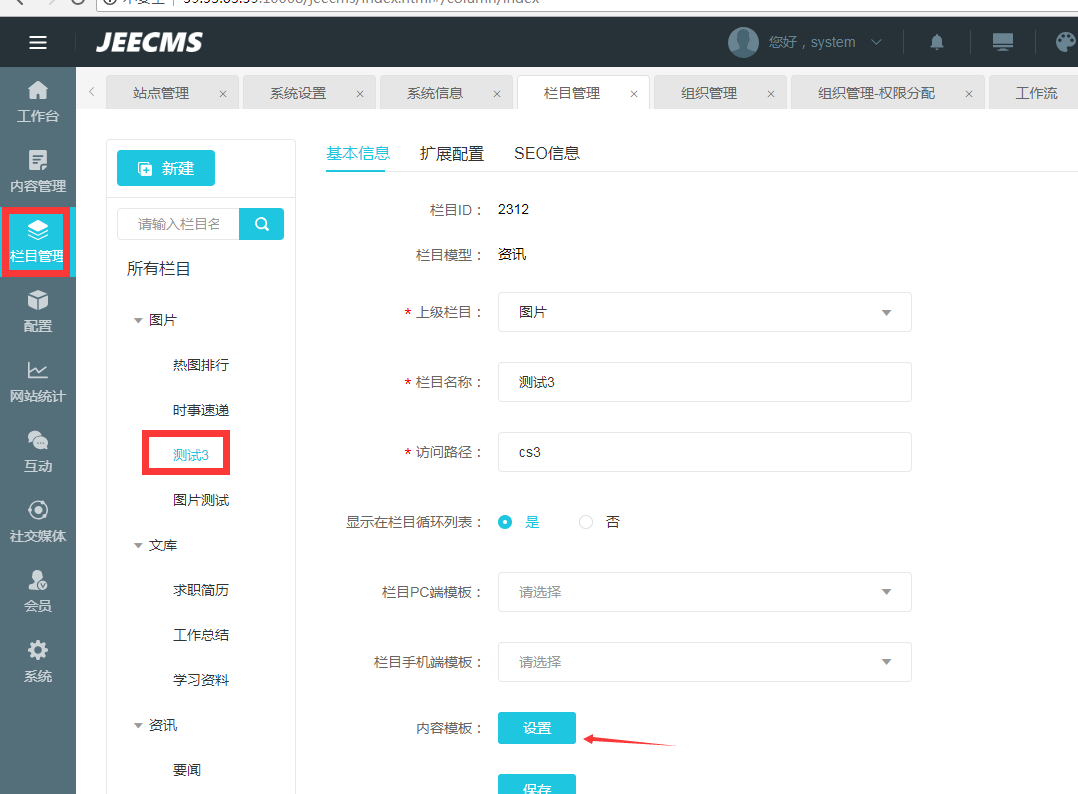Click the monitor preview icon in header
Screen dimensions: 1078x794
point(1002,43)
